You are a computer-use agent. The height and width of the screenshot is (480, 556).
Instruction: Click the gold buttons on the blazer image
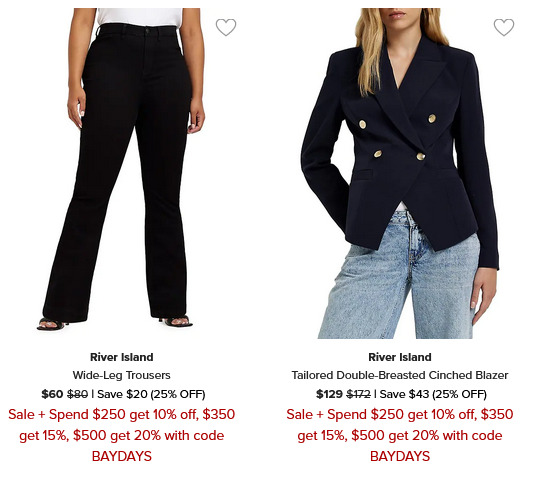tap(397, 138)
